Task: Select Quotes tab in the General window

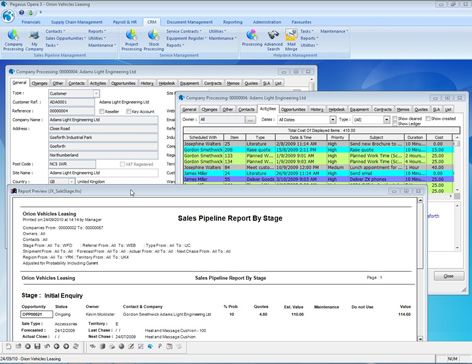Action: (x=251, y=83)
